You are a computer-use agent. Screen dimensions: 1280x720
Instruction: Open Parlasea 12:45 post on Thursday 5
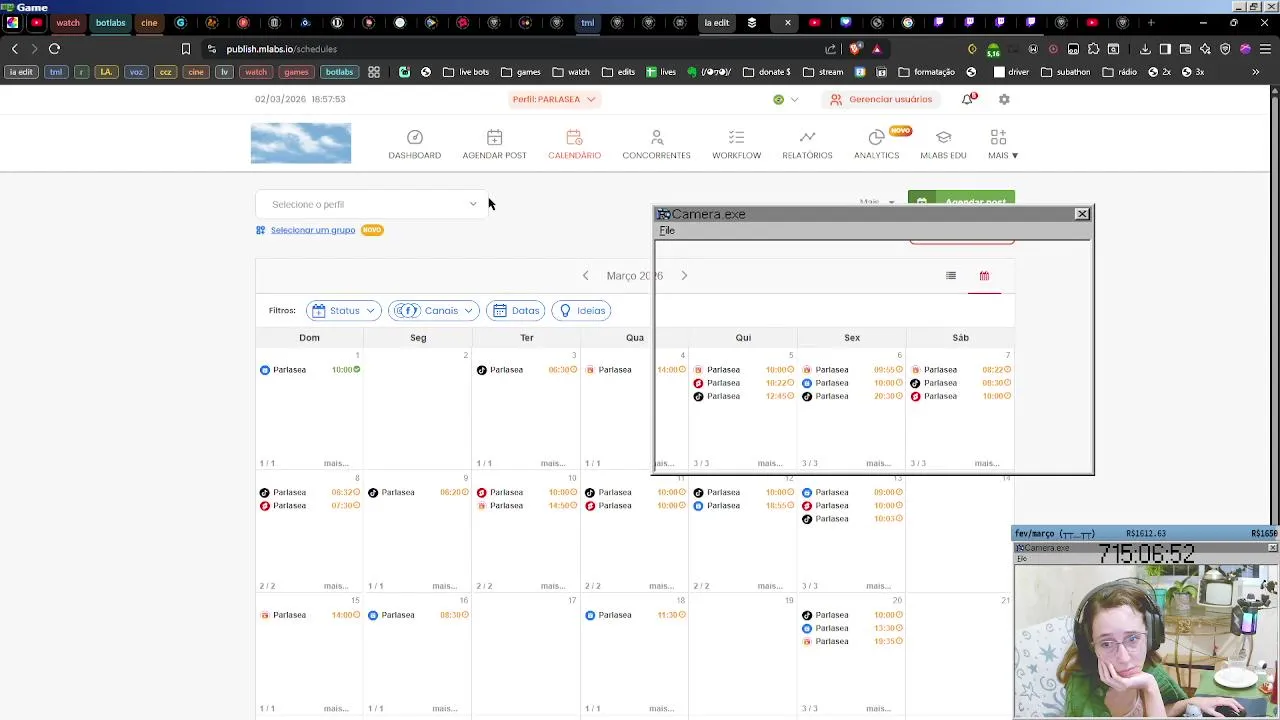click(x=744, y=396)
